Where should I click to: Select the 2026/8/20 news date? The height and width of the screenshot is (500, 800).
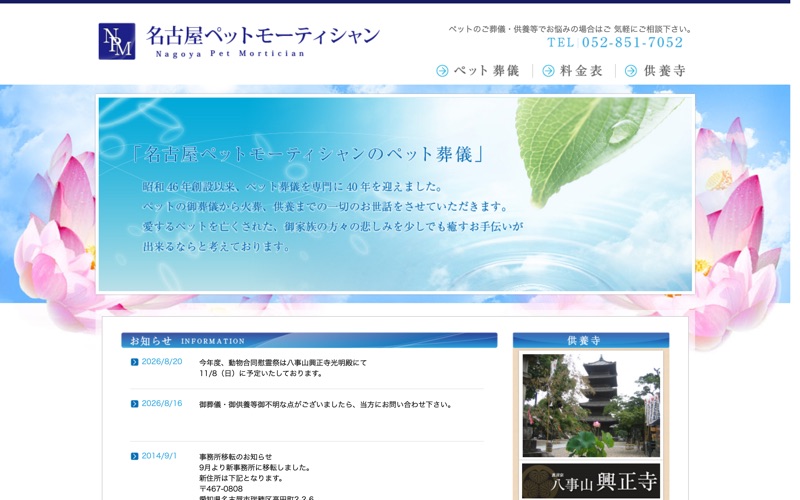click(x=162, y=362)
